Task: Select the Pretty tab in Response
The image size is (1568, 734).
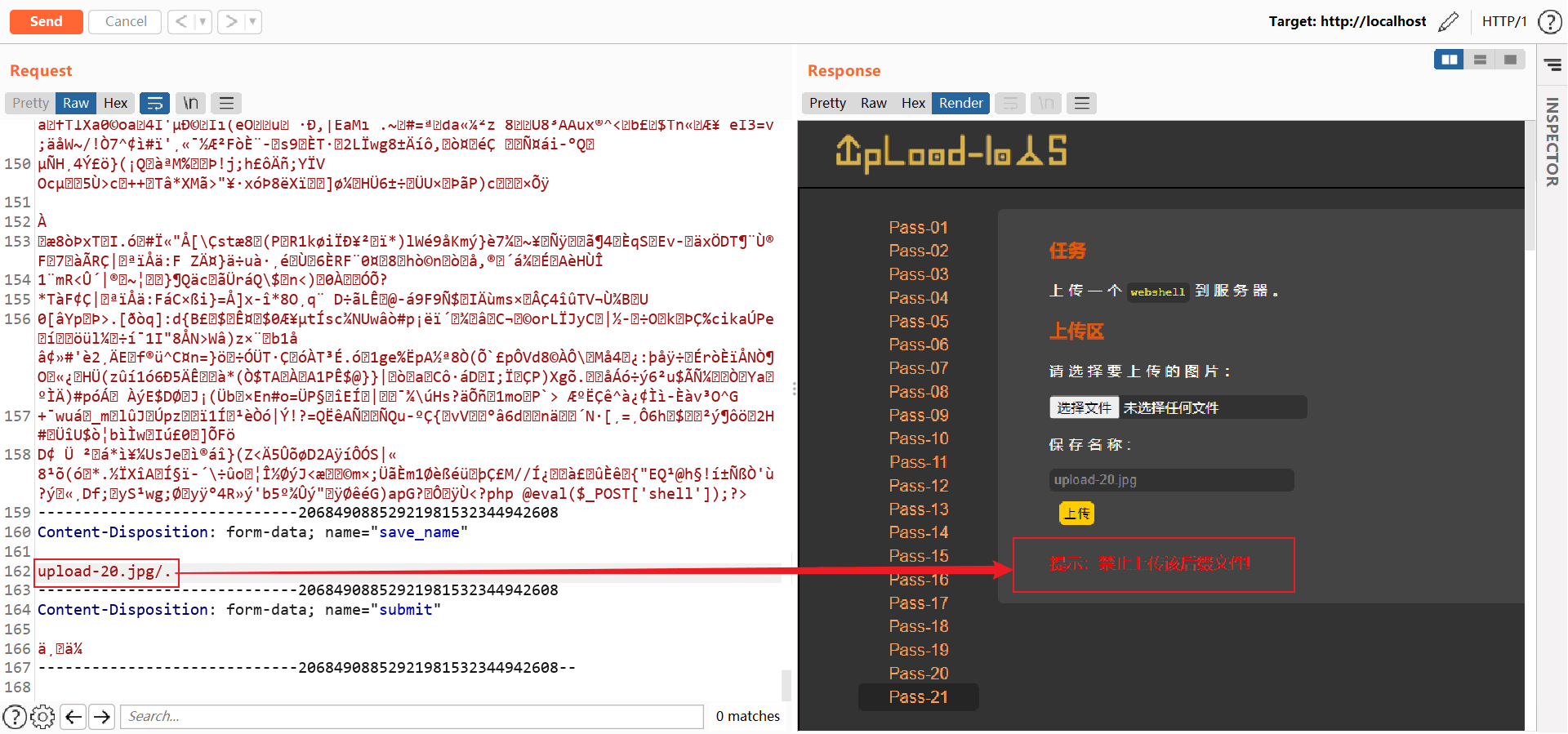Action: point(827,103)
